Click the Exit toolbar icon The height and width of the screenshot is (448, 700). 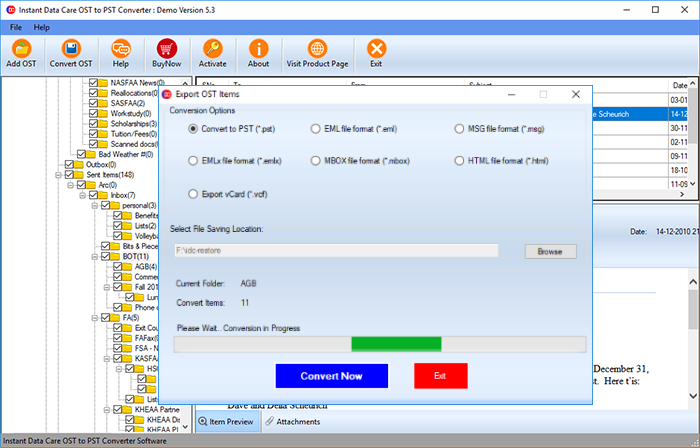(x=376, y=48)
